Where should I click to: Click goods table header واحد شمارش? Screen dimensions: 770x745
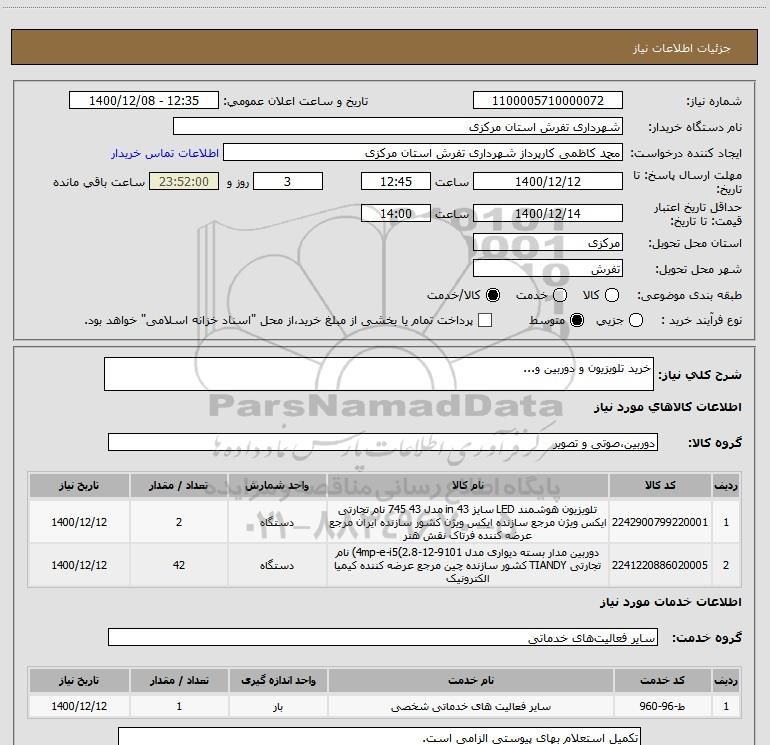pos(277,485)
